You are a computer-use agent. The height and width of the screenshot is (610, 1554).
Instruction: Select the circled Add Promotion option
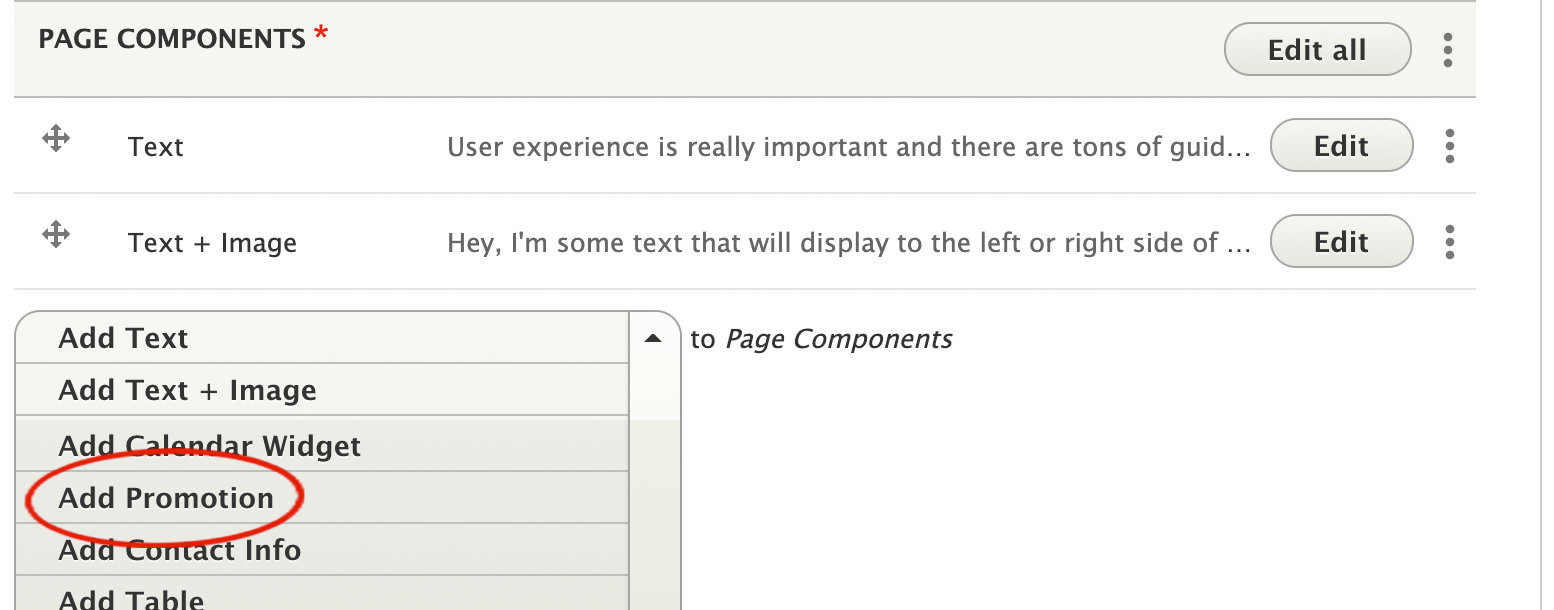(x=322, y=498)
